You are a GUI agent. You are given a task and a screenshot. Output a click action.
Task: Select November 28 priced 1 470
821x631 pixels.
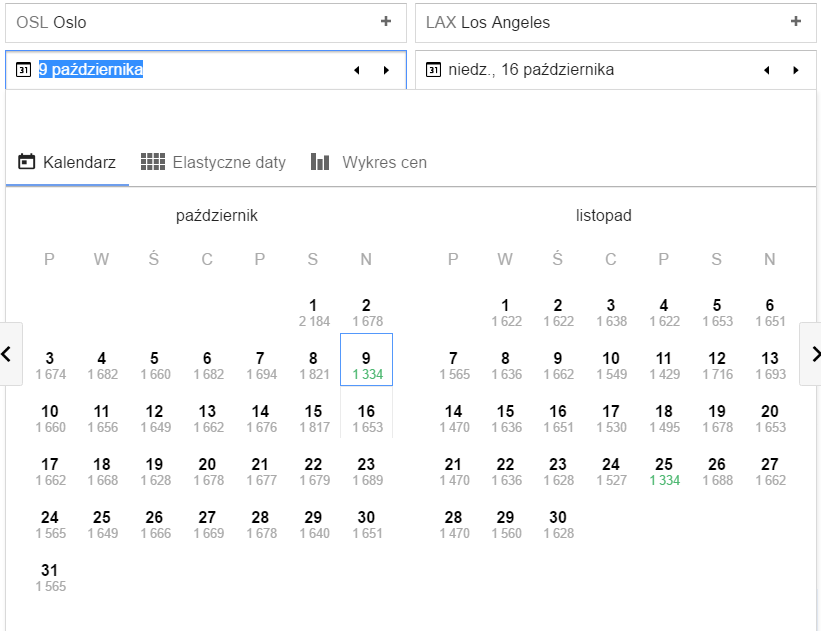point(453,524)
